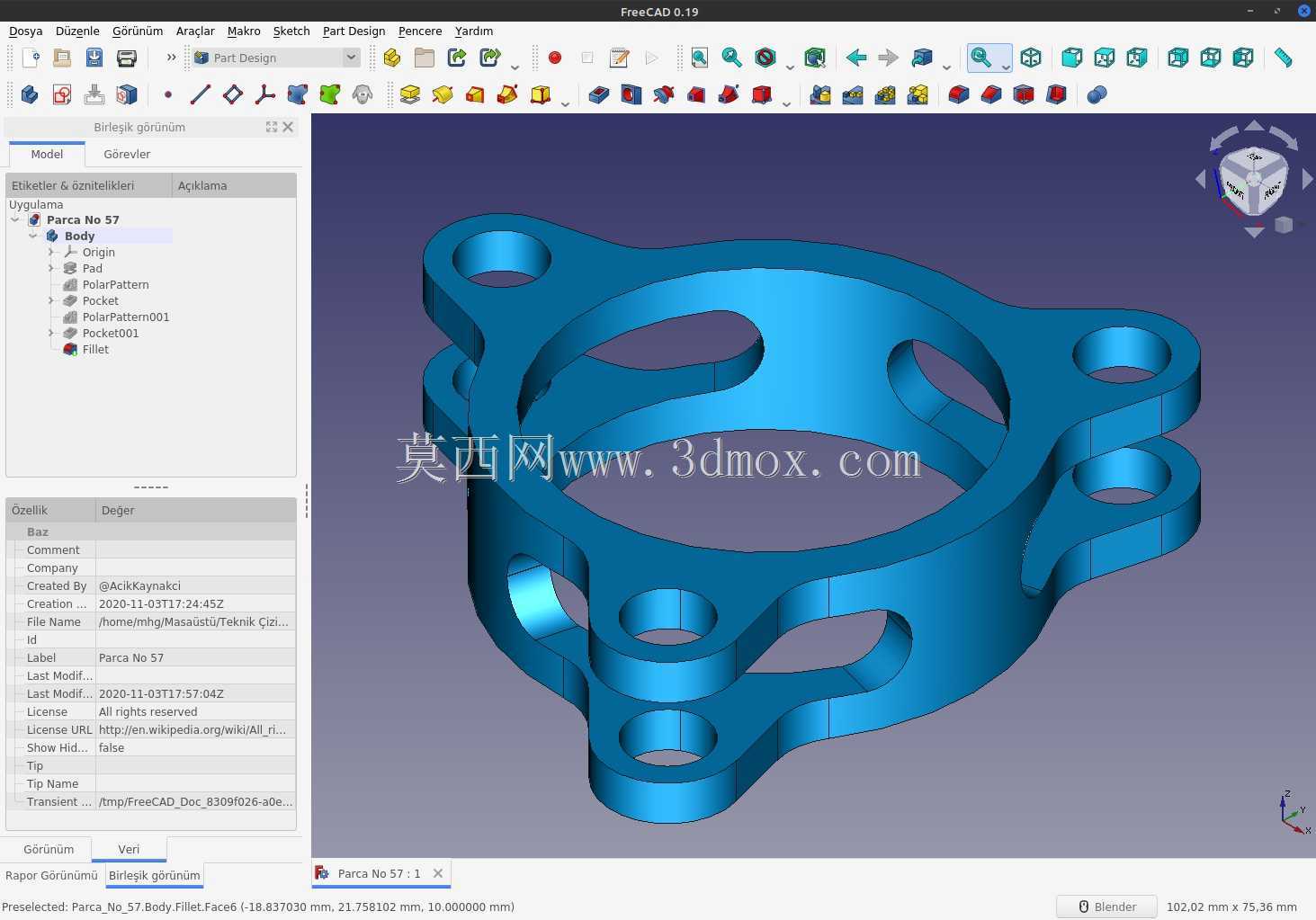The width and height of the screenshot is (1316, 920).
Task: Click the Open file folder icon
Action: (62, 58)
